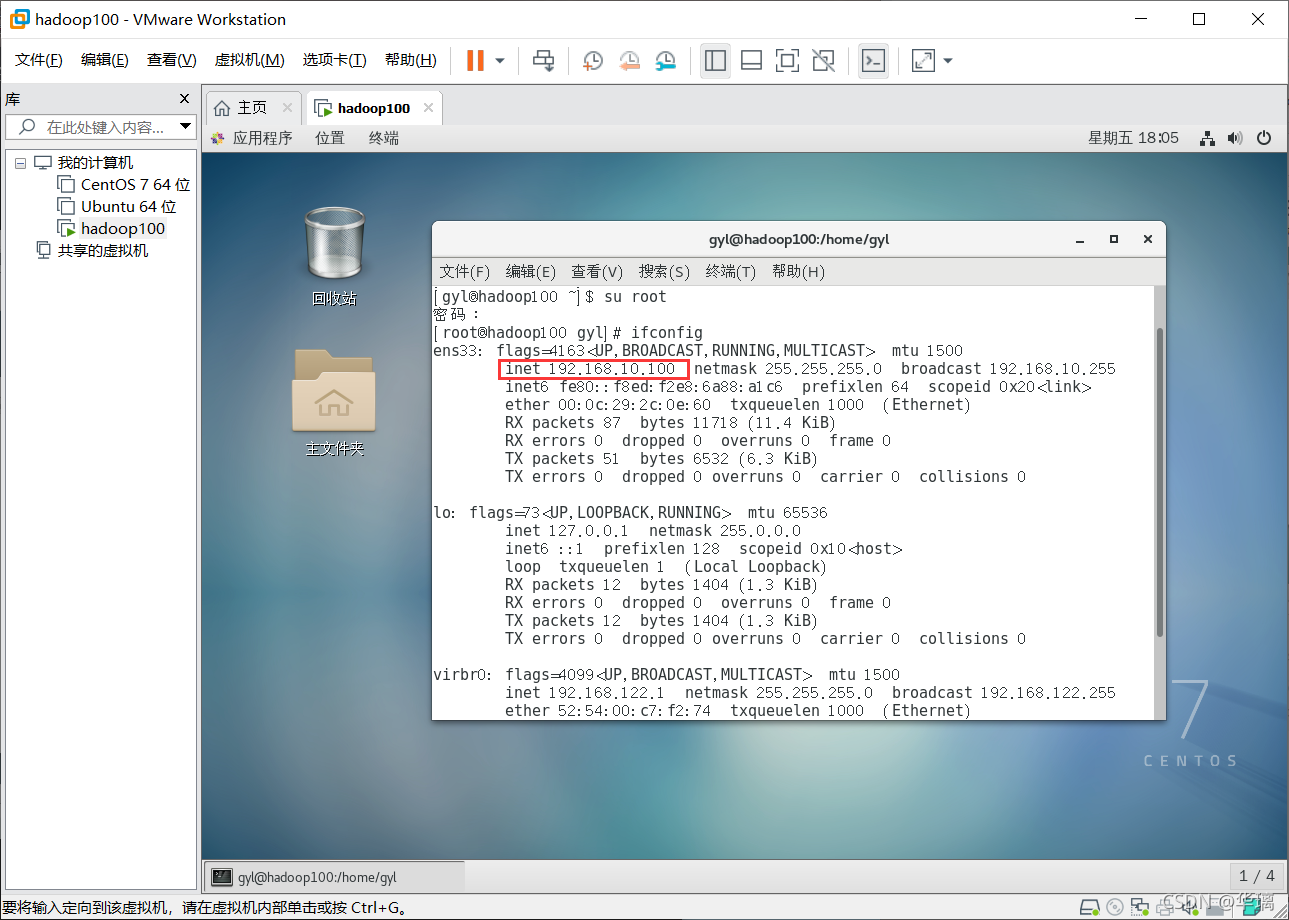Image resolution: width=1289 pixels, height=920 pixels.
Task: Open the library search filter dropdown
Action: point(185,127)
